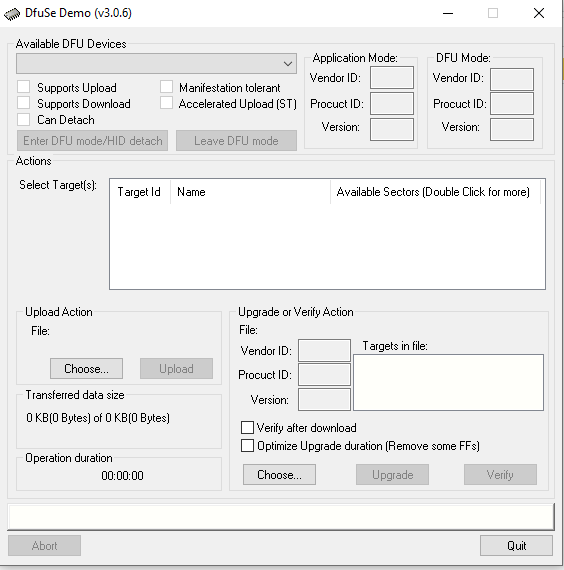The image size is (564, 570).
Task: Click the '0 KB(0 Bytes) of 0 KB(0 Bytes)' text
Action: [x=98, y=418]
